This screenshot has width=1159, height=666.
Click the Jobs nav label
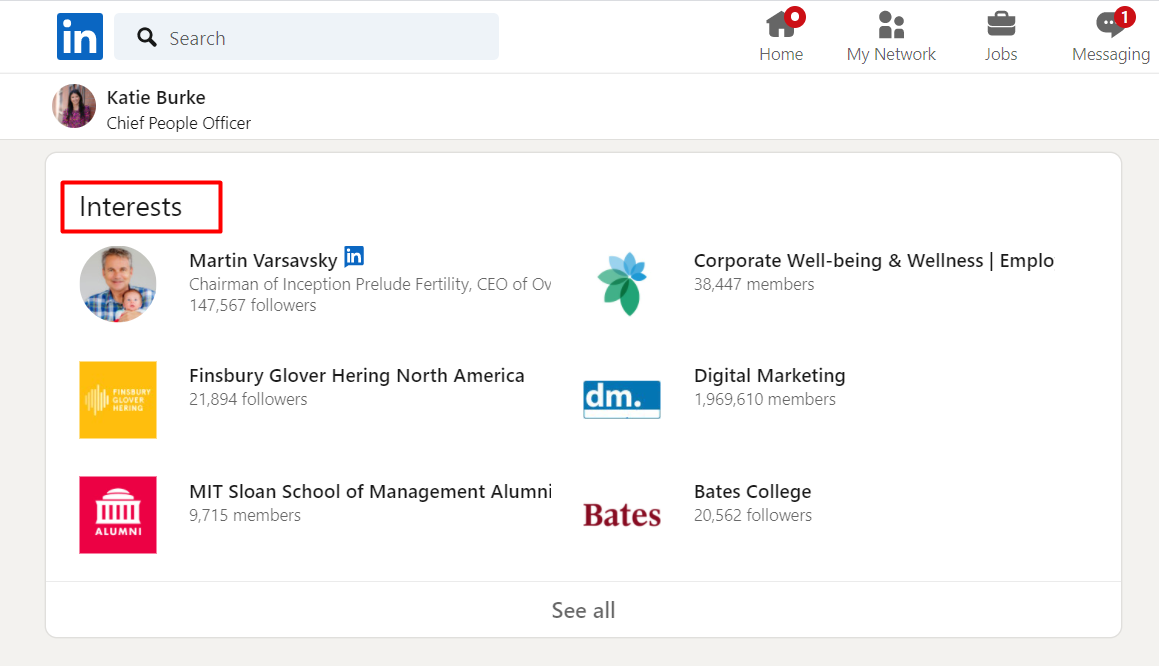tap(1001, 54)
